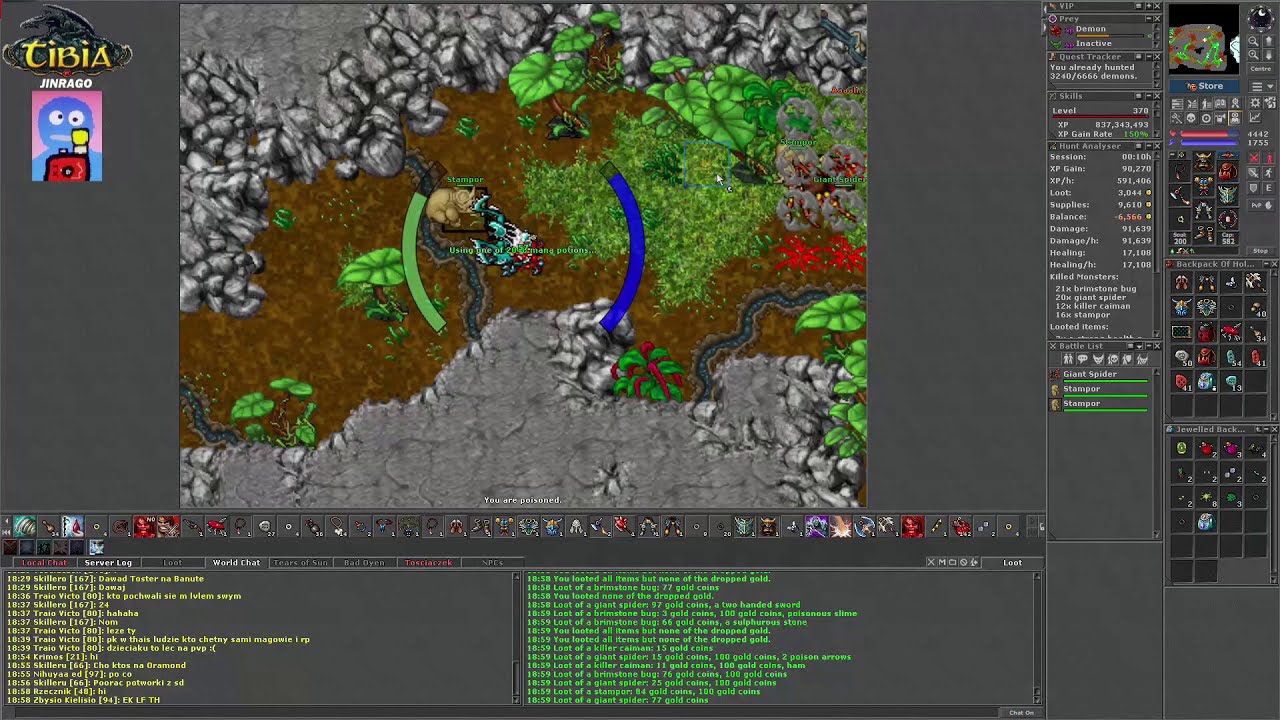Click the boots equipment slot

pyautogui.click(x=1204, y=233)
